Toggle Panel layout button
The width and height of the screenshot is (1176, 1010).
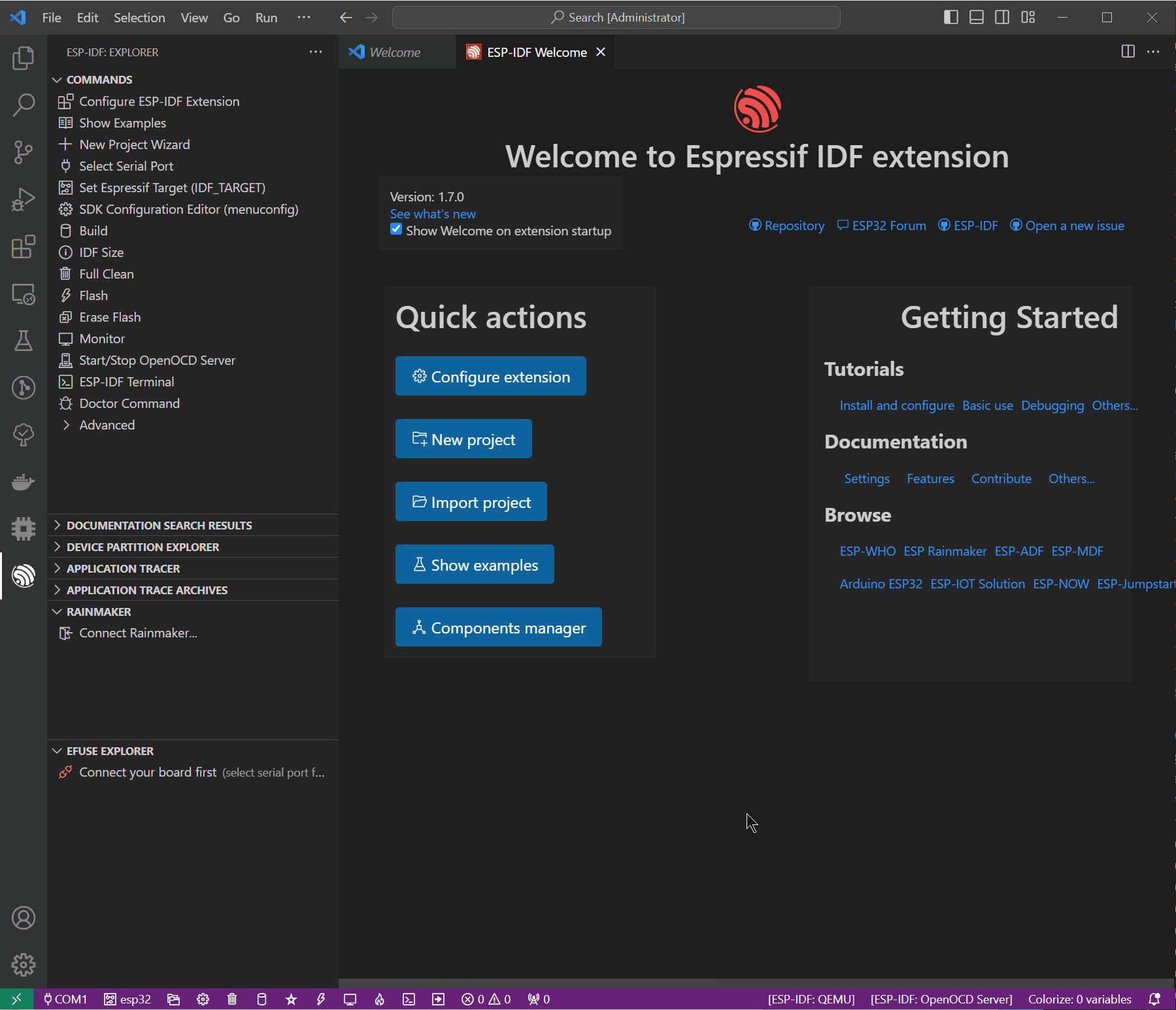977,17
